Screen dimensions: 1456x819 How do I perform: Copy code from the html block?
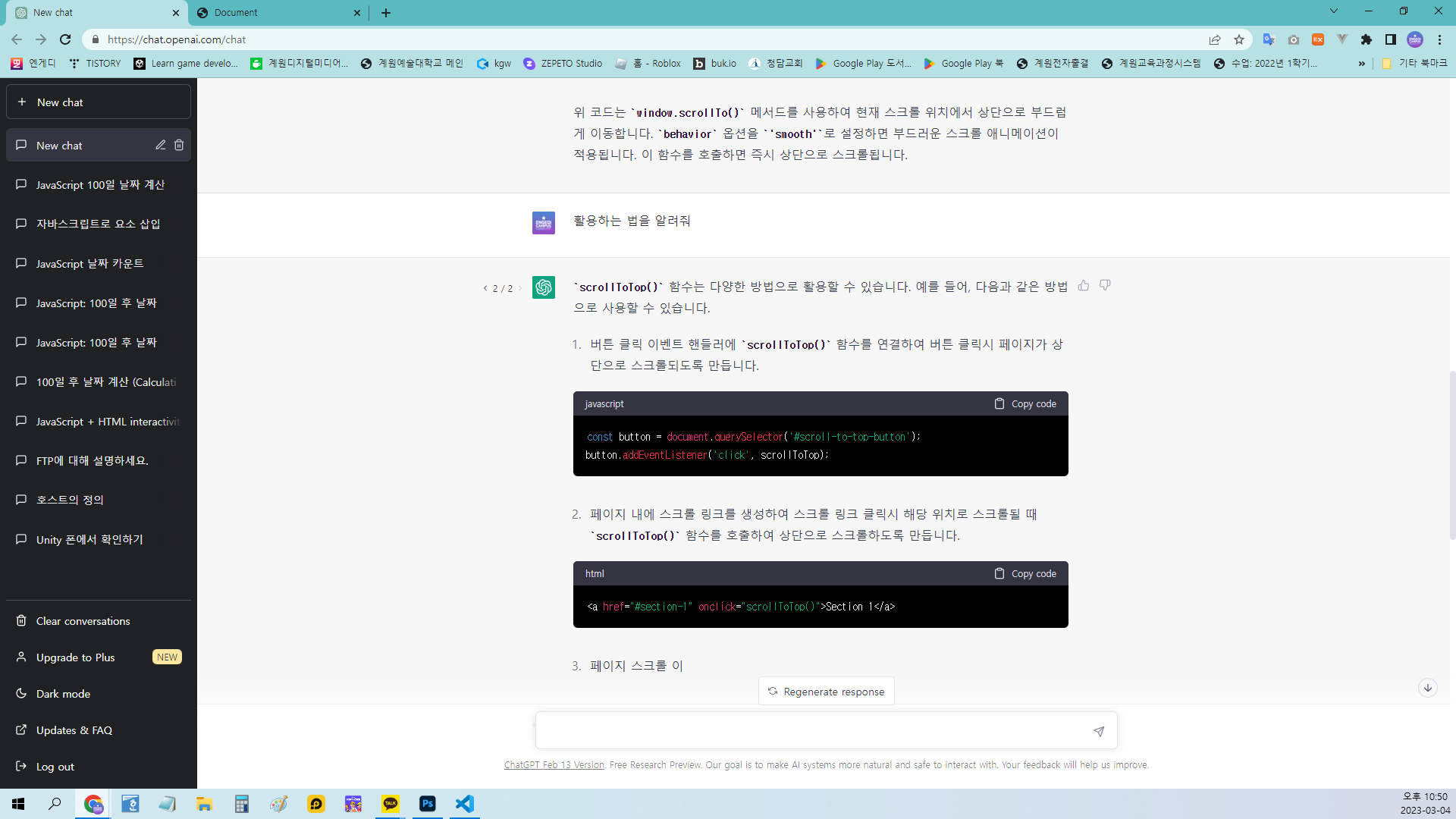pyautogui.click(x=1025, y=574)
